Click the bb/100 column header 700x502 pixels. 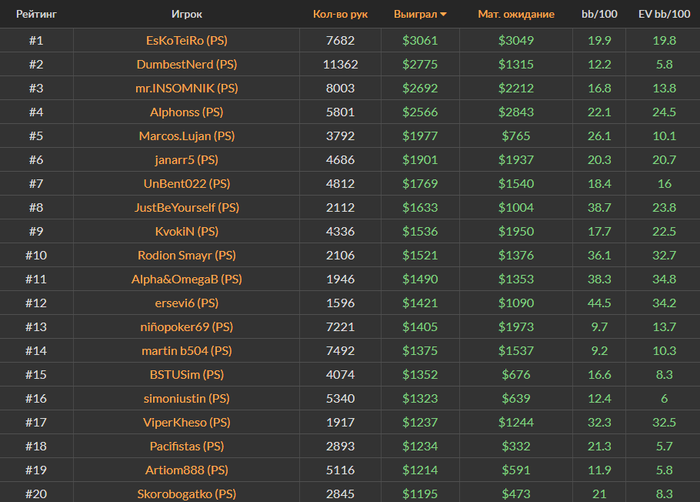[599, 14]
